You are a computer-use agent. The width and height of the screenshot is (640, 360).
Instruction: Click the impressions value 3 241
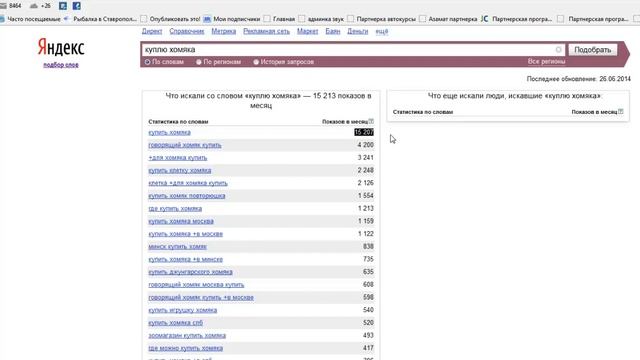click(366, 158)
